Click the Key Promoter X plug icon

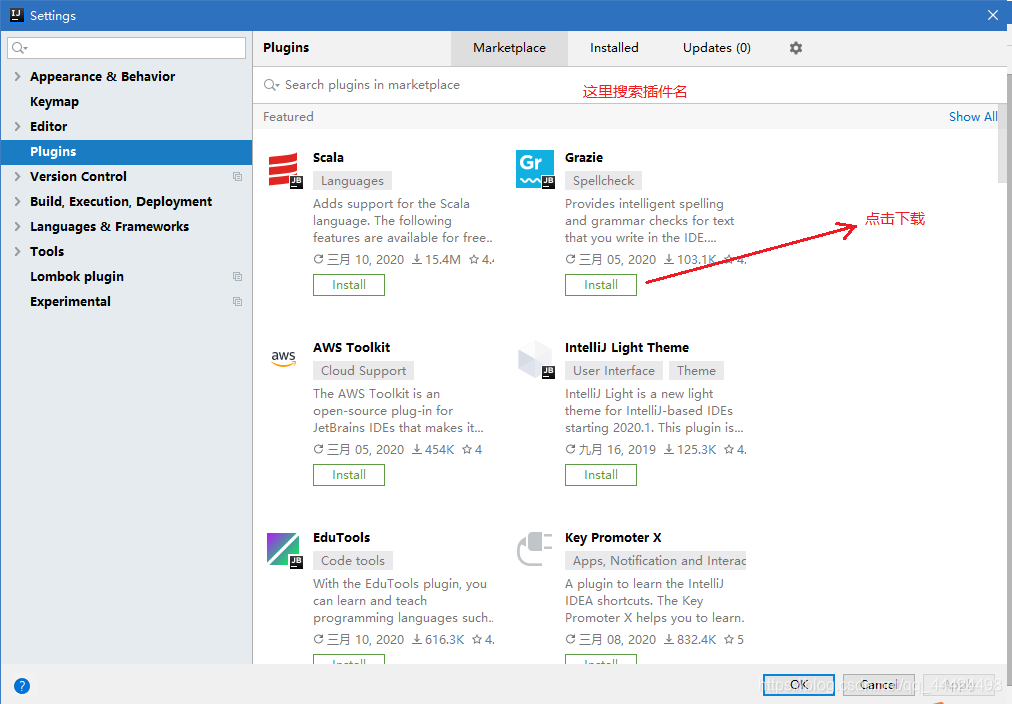(535, 548)
